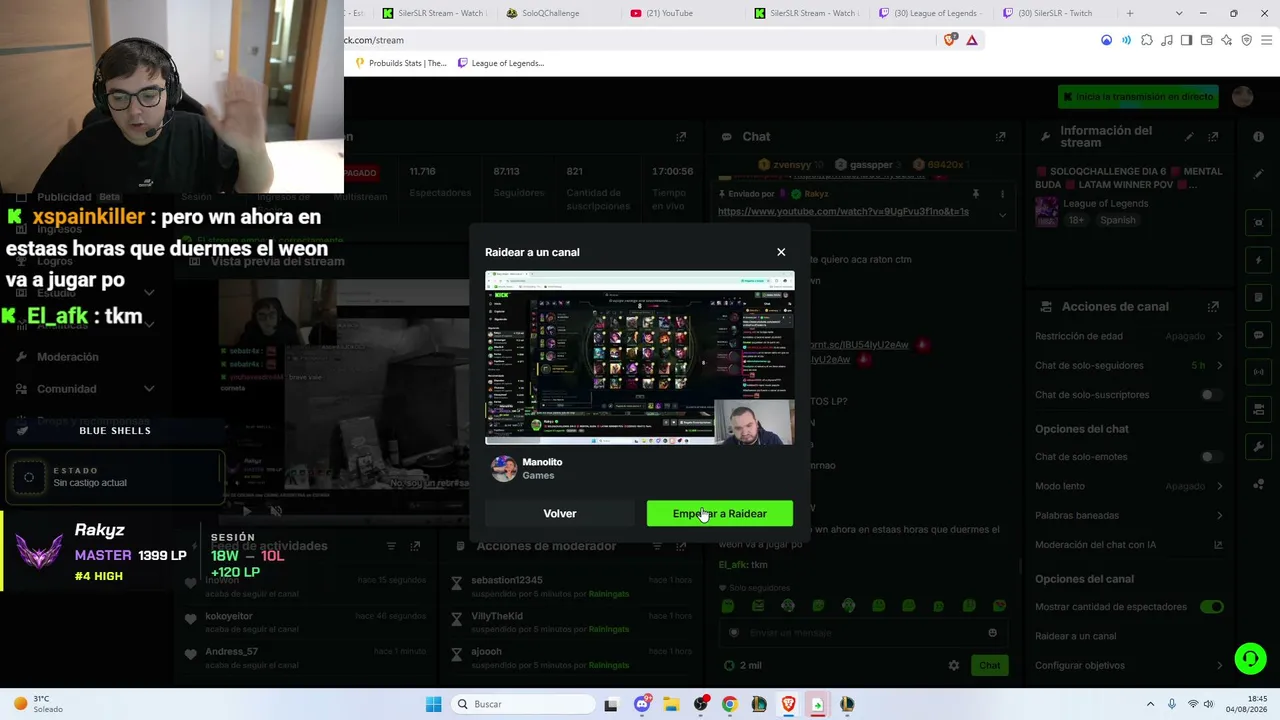Open Probuilds Stats bookmark
The image size is (1280, 720).
[x=400, y=63]
